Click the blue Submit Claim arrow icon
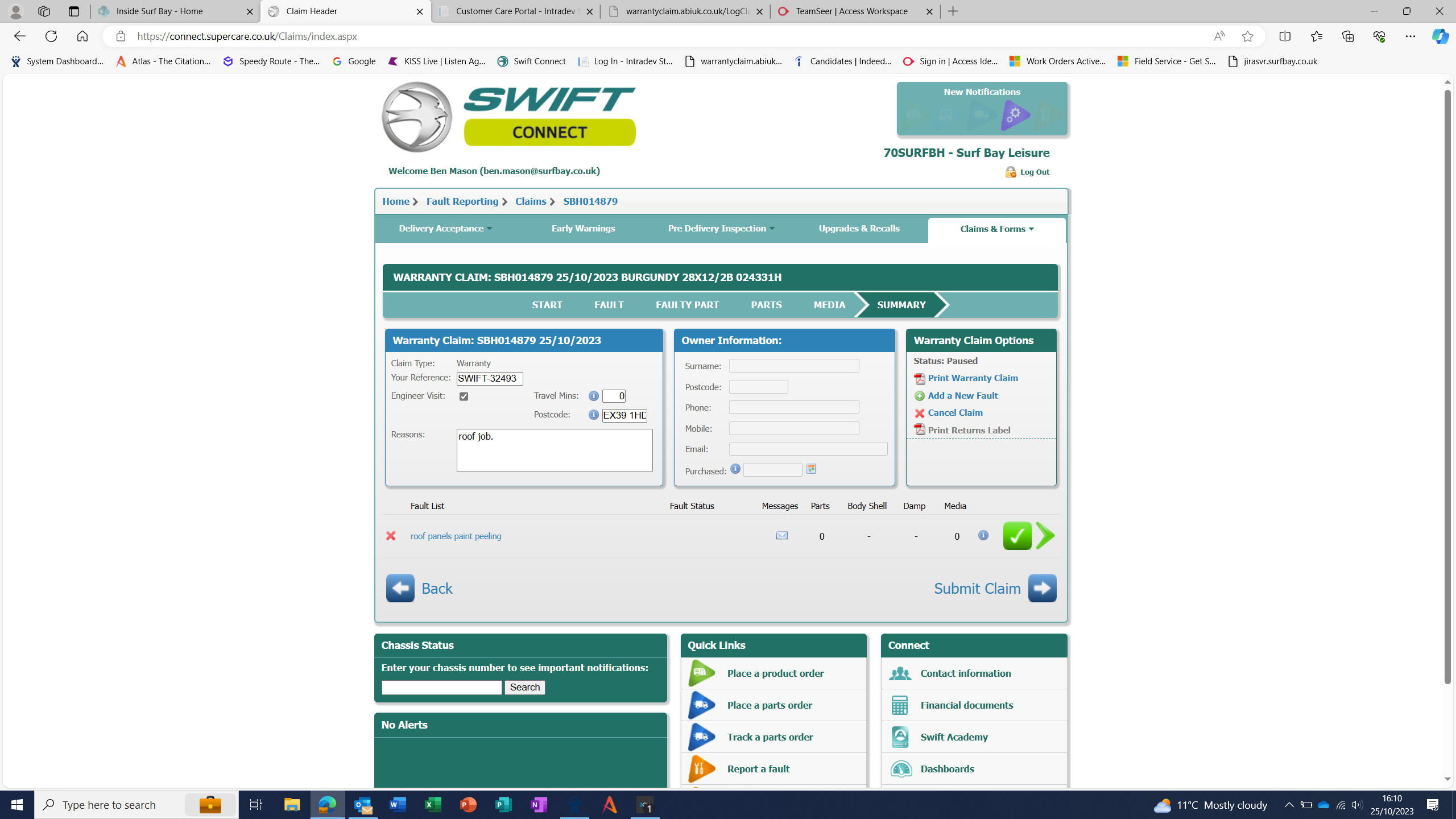 pyautogui.click(x=1042, y=588)
